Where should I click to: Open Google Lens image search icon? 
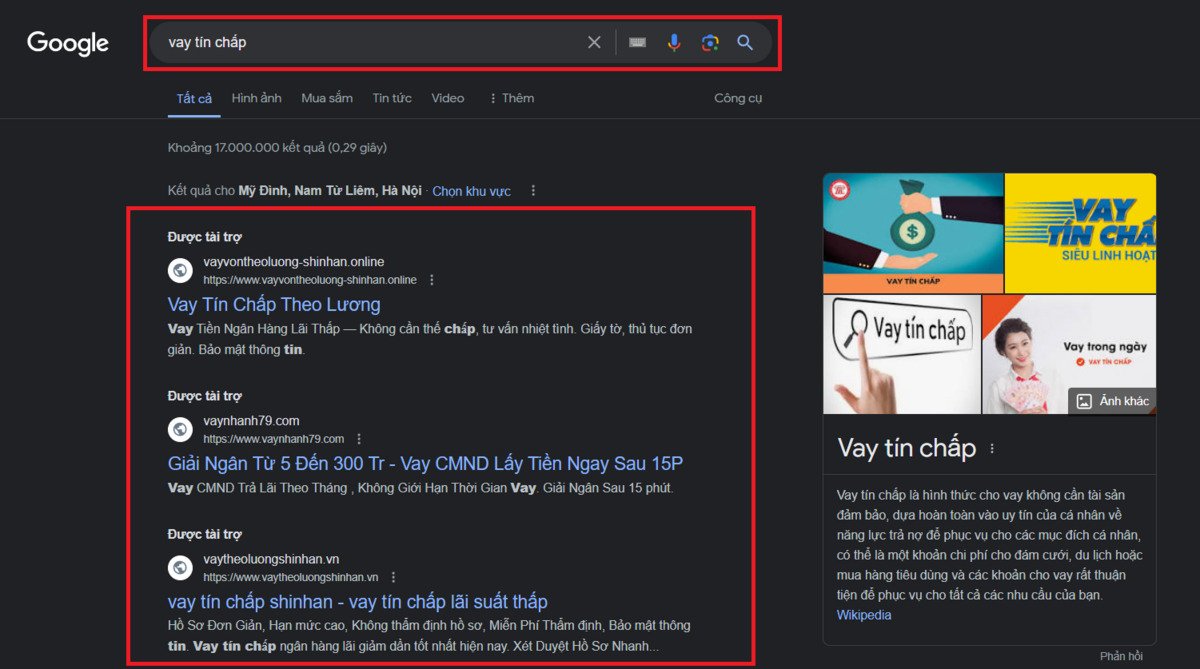[x=710, y=42]
